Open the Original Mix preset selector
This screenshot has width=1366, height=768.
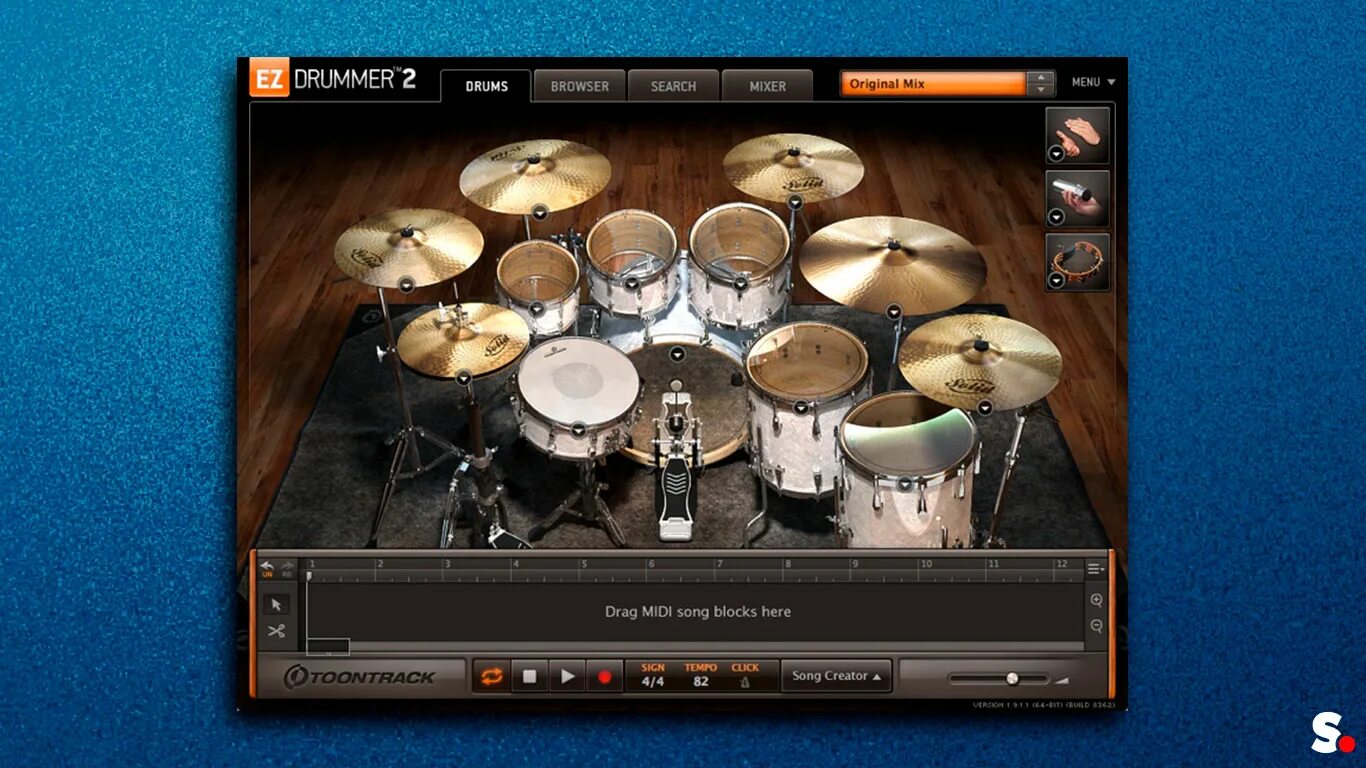pos(934,84)
